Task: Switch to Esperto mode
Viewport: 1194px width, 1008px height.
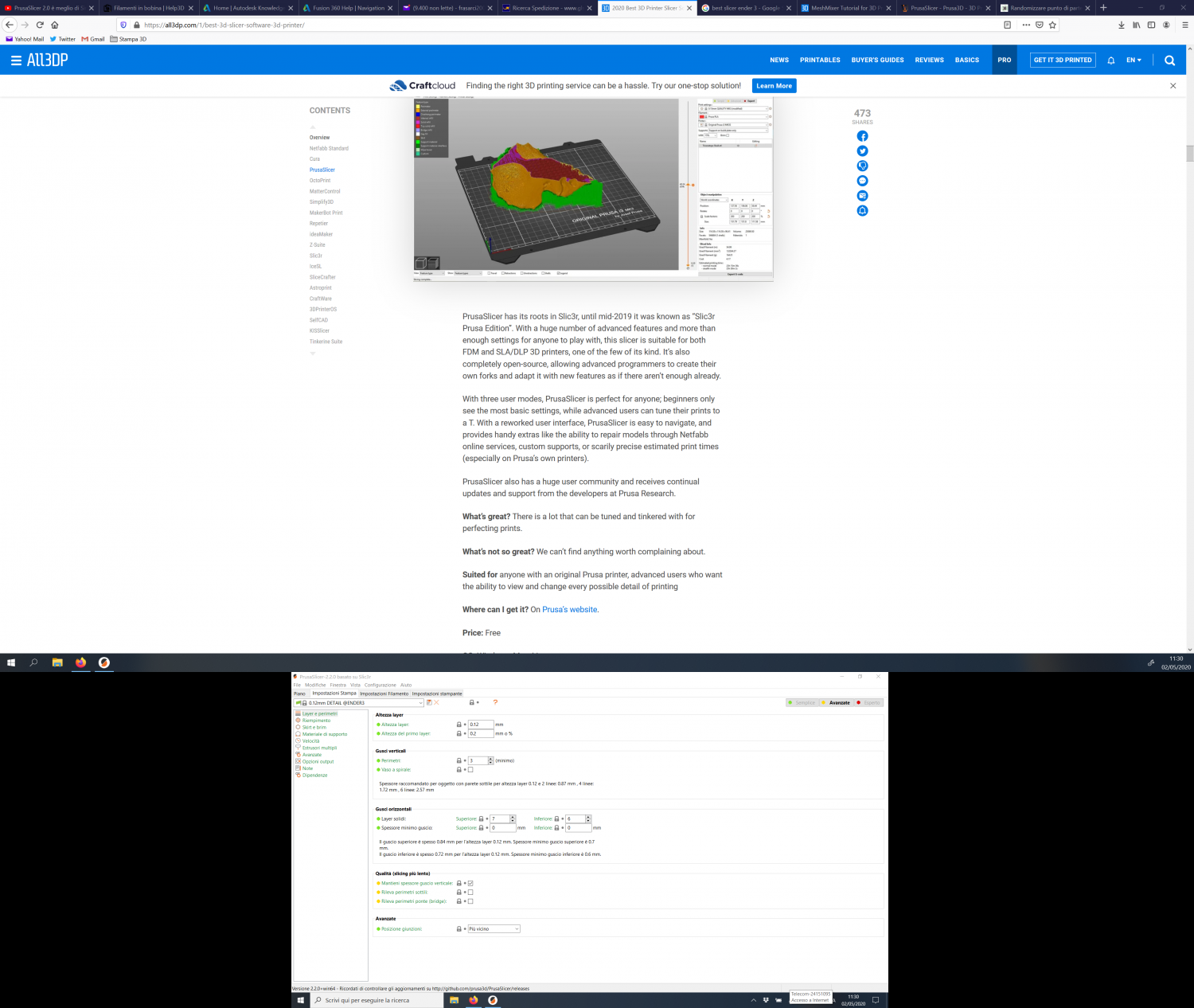Action: (869, 703)
